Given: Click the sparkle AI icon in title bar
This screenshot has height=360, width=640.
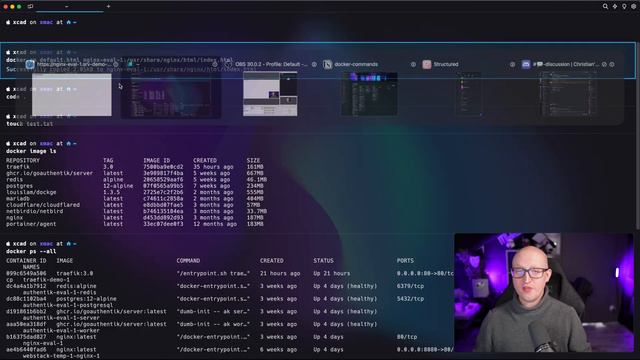Looking at the screenshot, I should pos(615,6).
